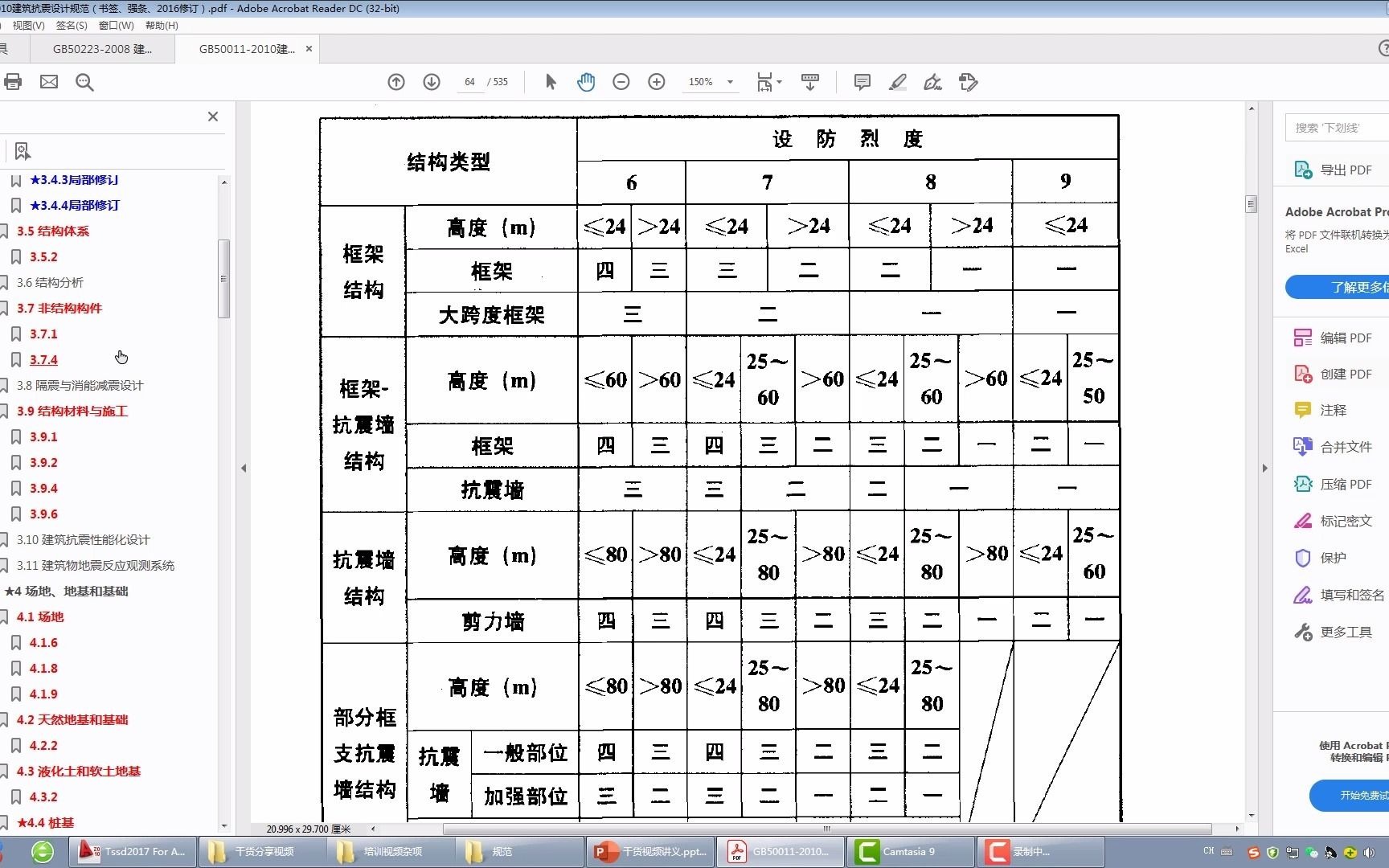The image size is (1389, 868).
Task: Click the 了解更多 blue button
Action: click(x=1338, y=287)
